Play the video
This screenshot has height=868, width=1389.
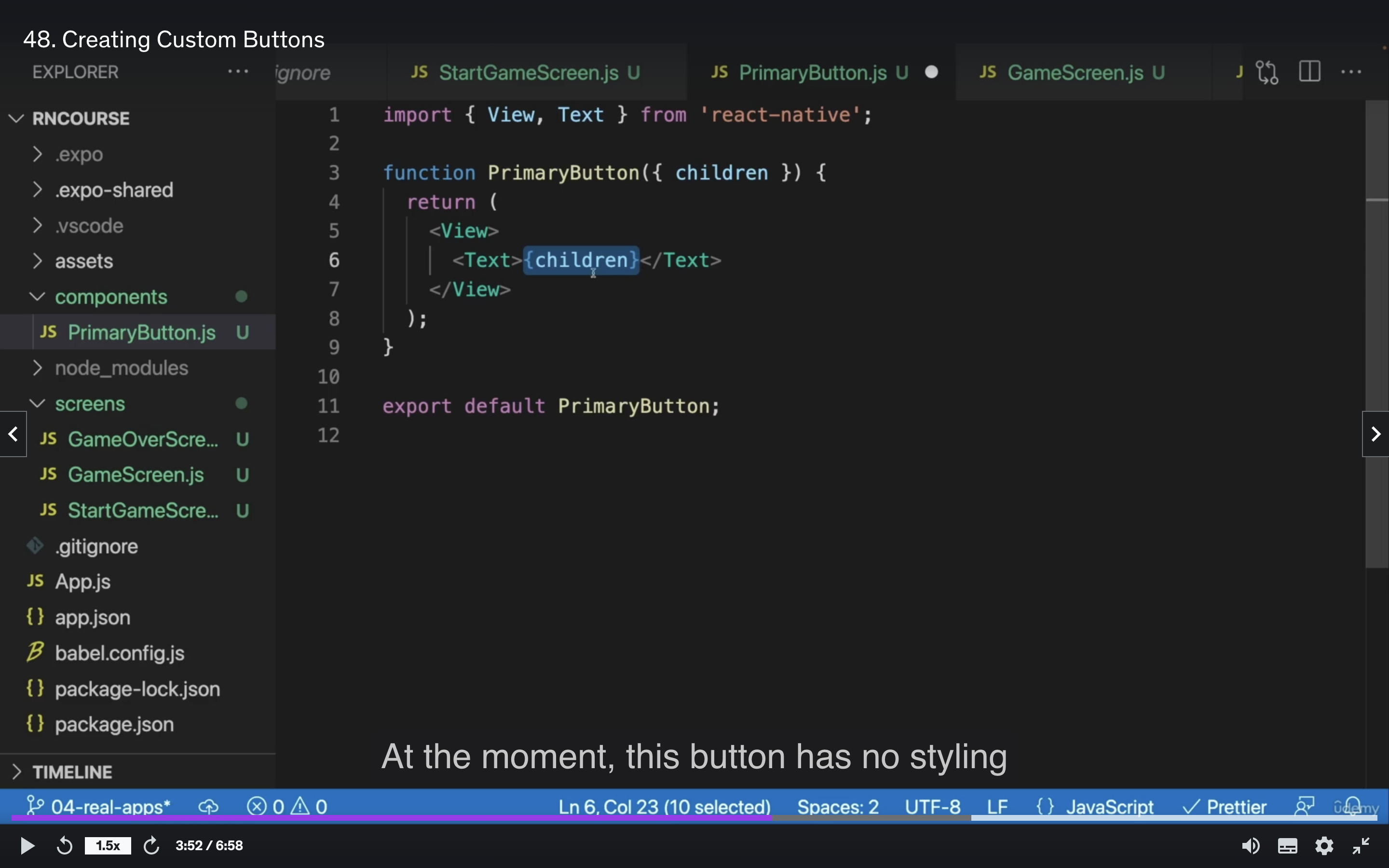(x=27, y=846)
